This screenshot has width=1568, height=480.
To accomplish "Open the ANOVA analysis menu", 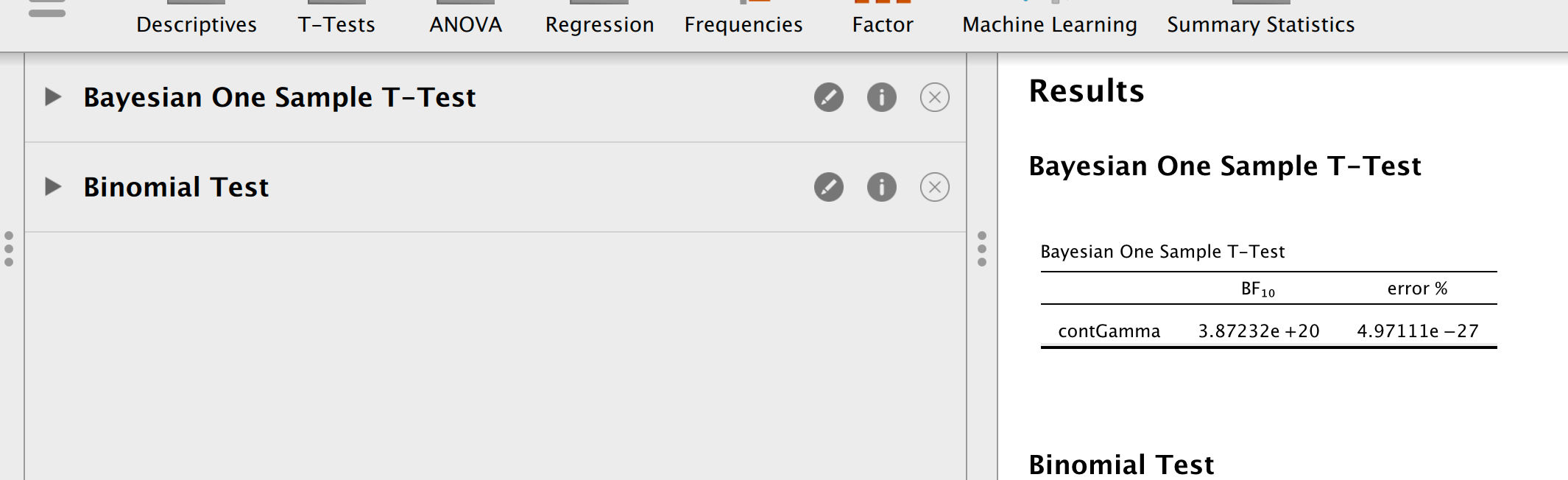I will (x=465, y=24).
